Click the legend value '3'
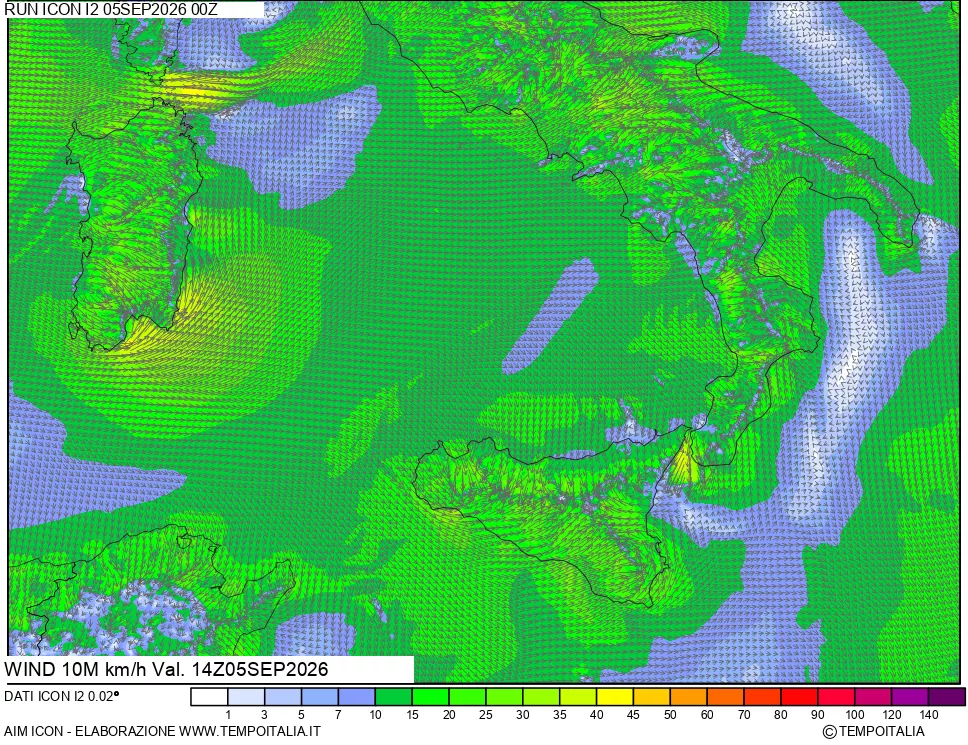The height and width of the screenshot is (745, 968). click(264, 715)
